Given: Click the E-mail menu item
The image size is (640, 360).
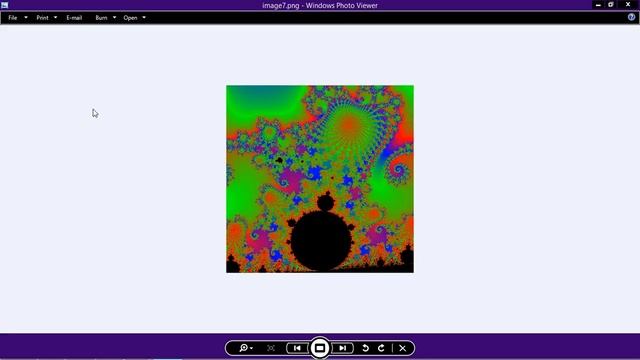Looking at the screenshot, I should tap(74, 18).
